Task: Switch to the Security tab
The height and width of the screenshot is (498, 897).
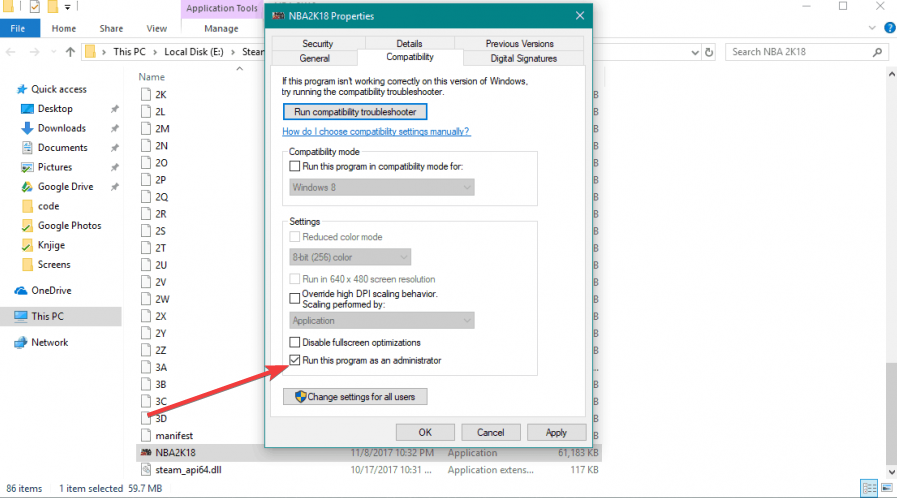Action: [318, 43]
